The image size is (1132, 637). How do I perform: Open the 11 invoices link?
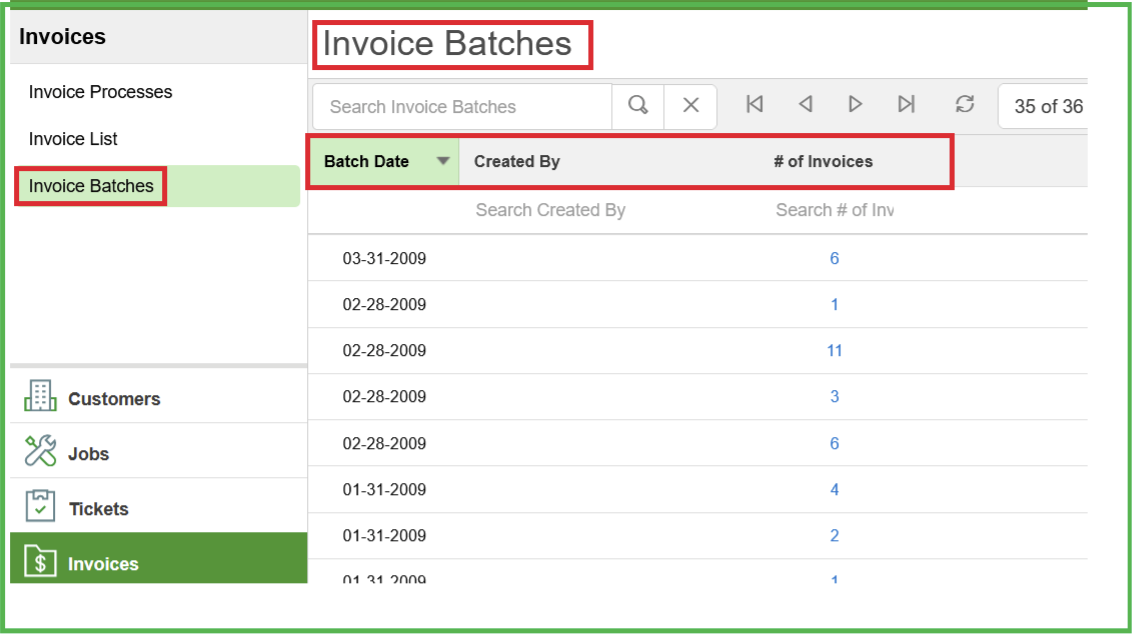[834, 350]
